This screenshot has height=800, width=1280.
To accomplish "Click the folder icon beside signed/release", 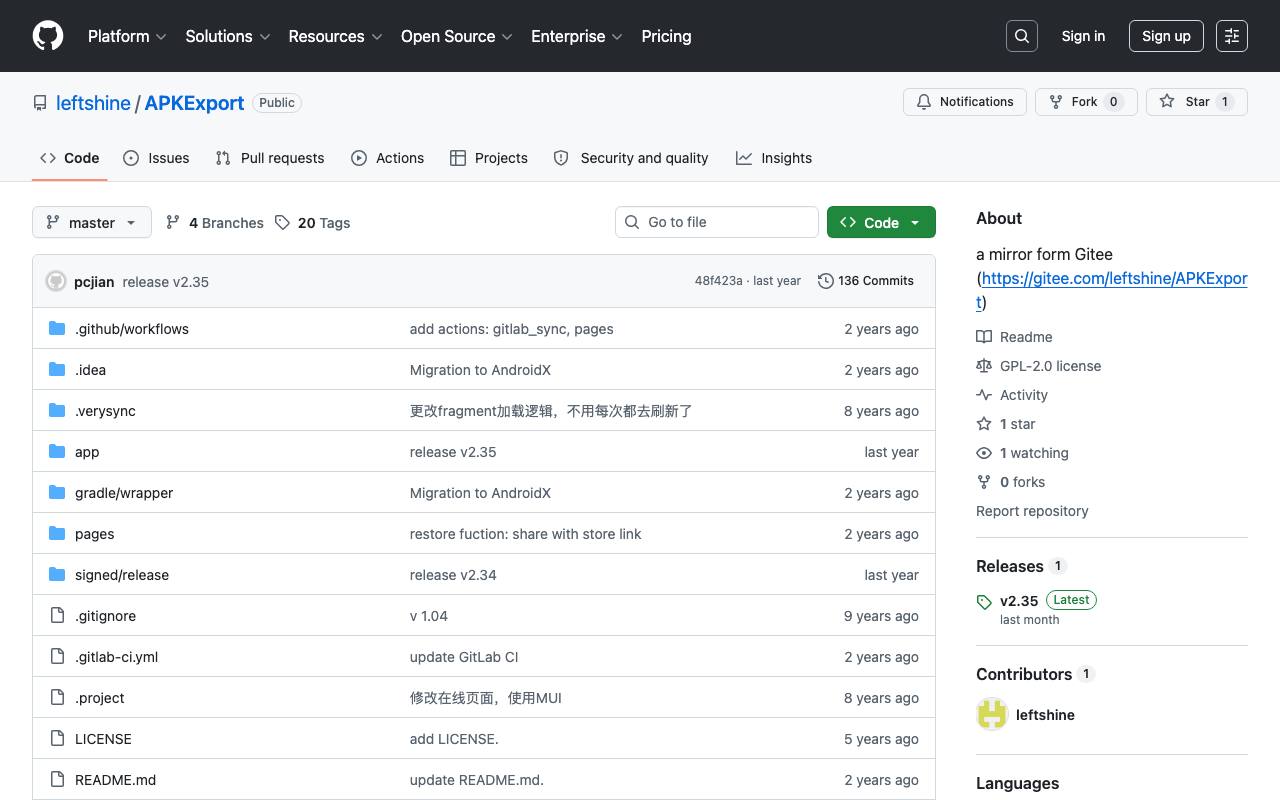I will click(57, 575).
